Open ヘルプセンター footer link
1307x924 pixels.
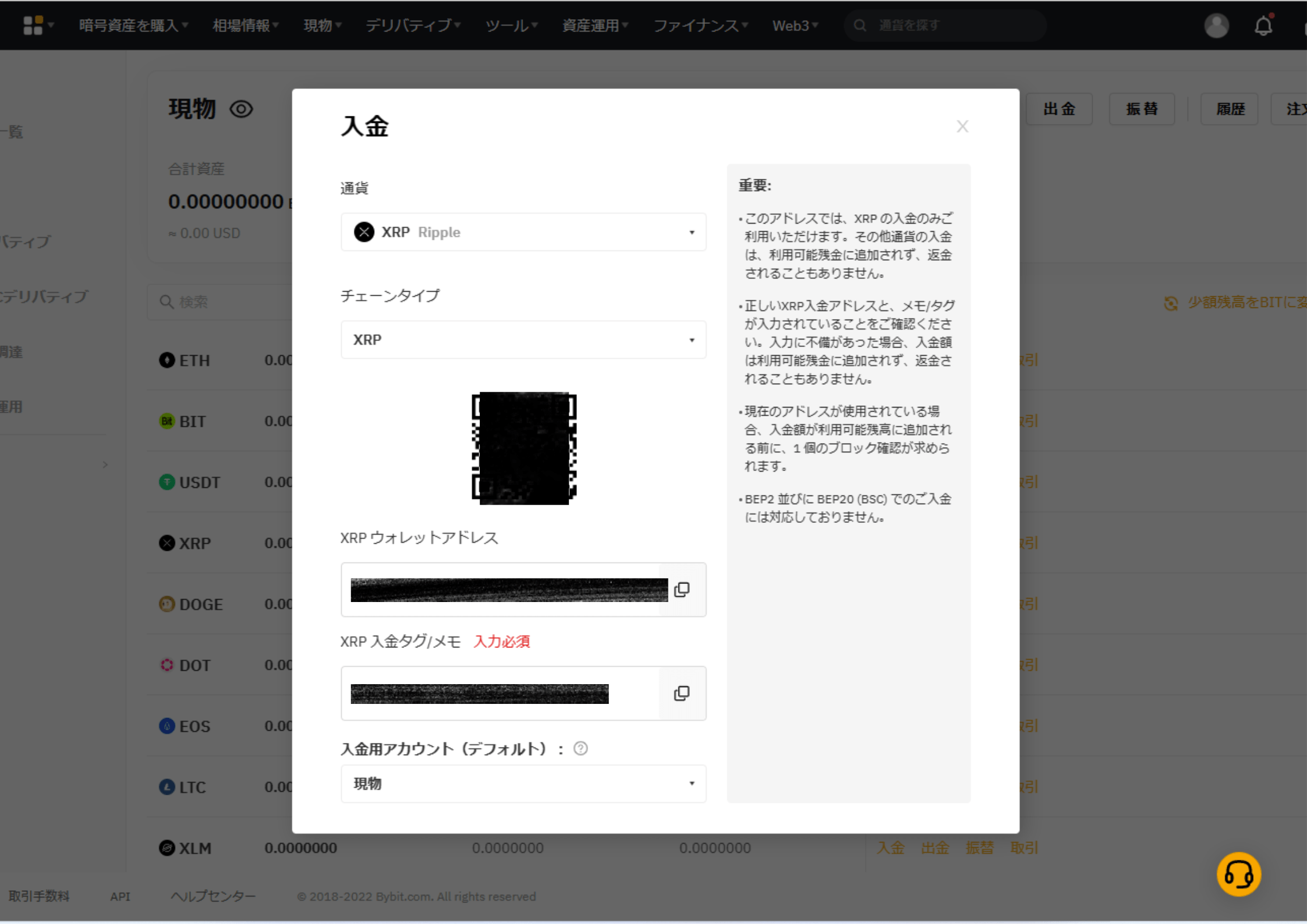212,896
